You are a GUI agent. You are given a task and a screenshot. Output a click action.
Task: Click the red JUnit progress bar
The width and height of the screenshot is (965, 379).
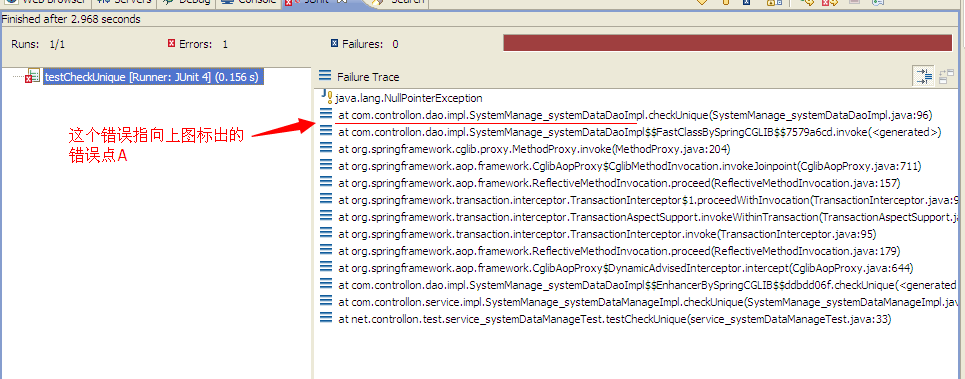(x=727, y=43)
